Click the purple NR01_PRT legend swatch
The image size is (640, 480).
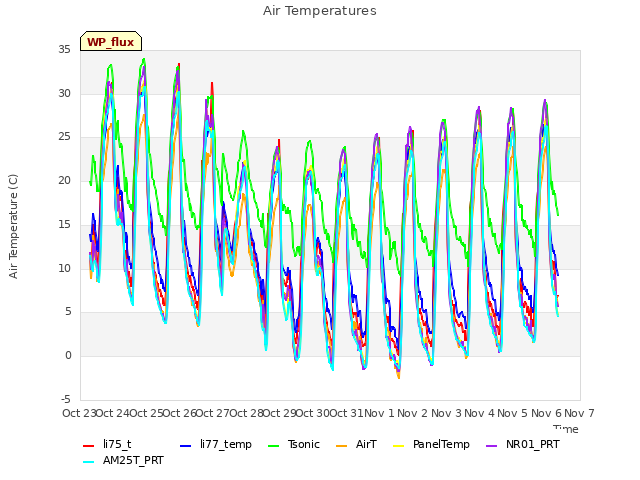(492, 446)
